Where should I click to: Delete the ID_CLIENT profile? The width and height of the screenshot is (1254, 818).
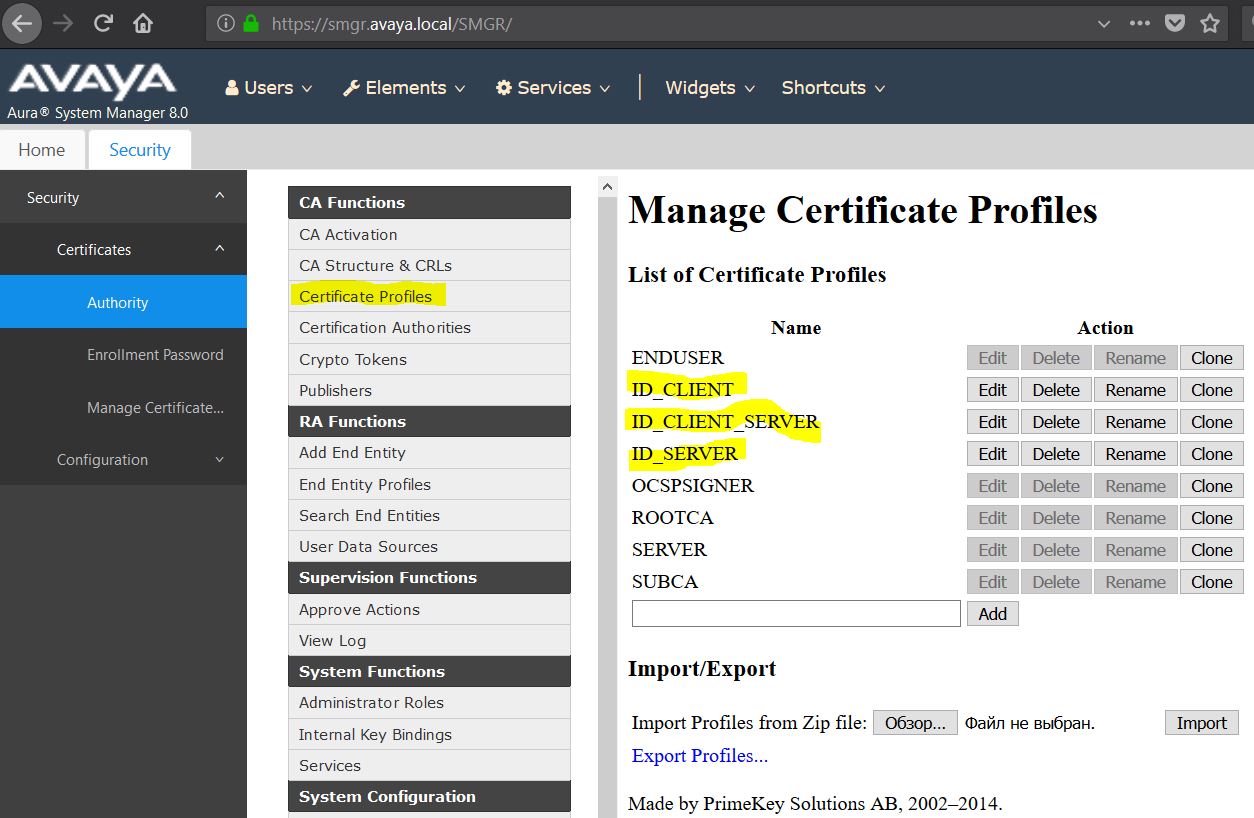(1056, 390)
